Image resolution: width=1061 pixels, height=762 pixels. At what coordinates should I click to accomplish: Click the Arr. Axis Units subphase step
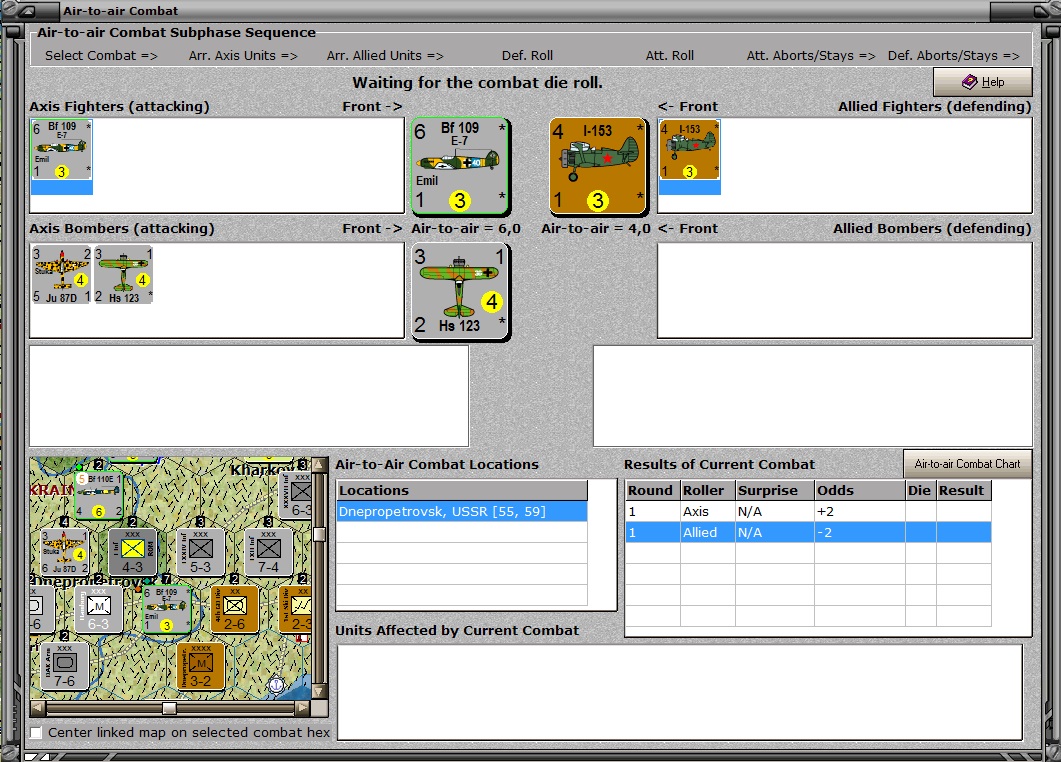(243, 55)
